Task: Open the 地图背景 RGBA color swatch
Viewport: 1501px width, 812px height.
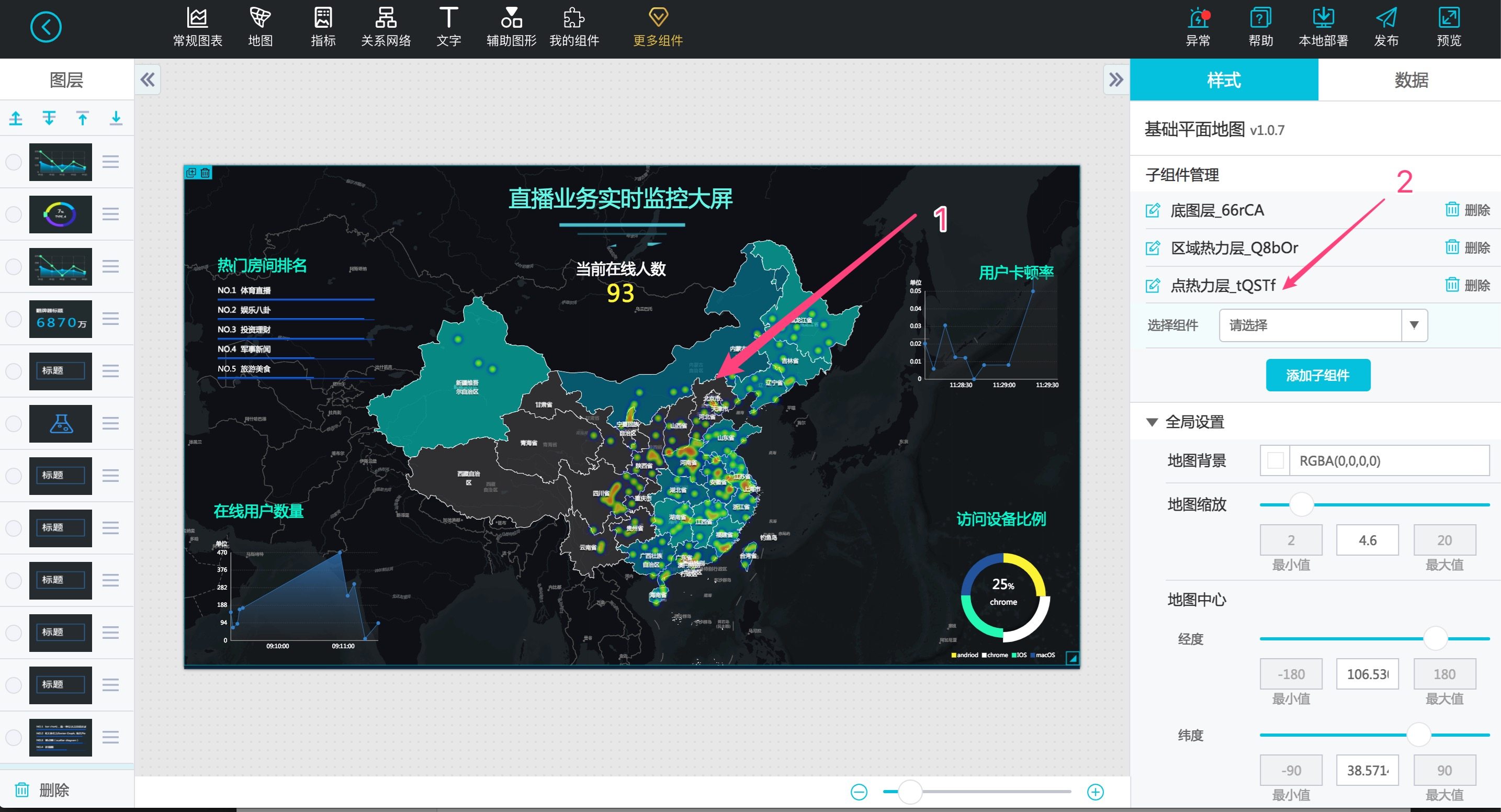Action: [1276, 460]
